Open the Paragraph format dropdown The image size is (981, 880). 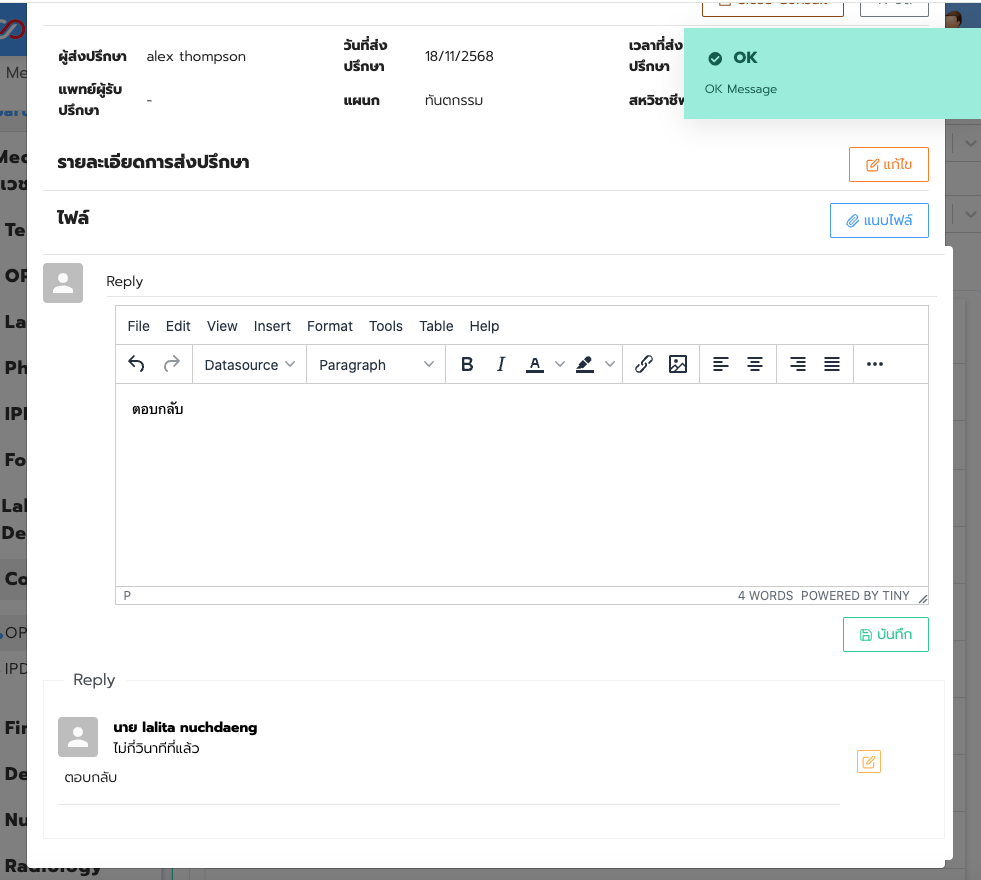coord(376,365)
